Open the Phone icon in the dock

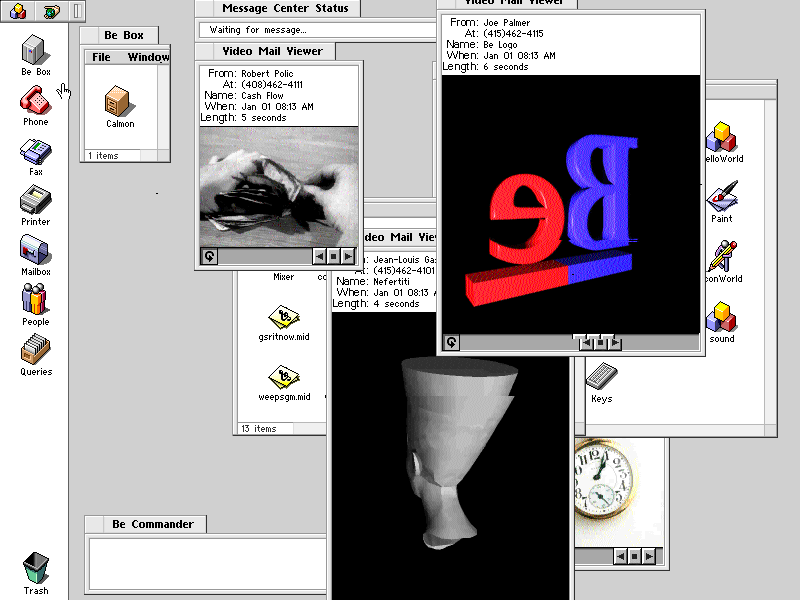tap(35, 100)
